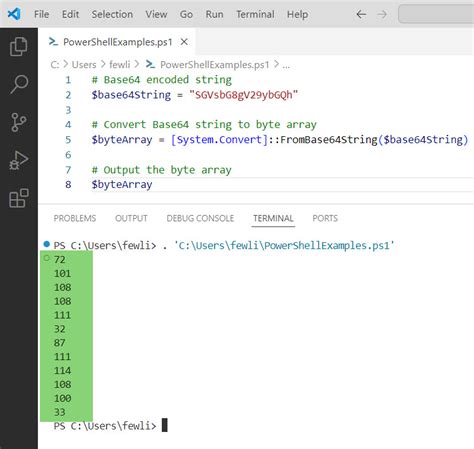This screenshot has width=474, height=449.
Task: Open the Selection menu
Action: pos(112,14)
